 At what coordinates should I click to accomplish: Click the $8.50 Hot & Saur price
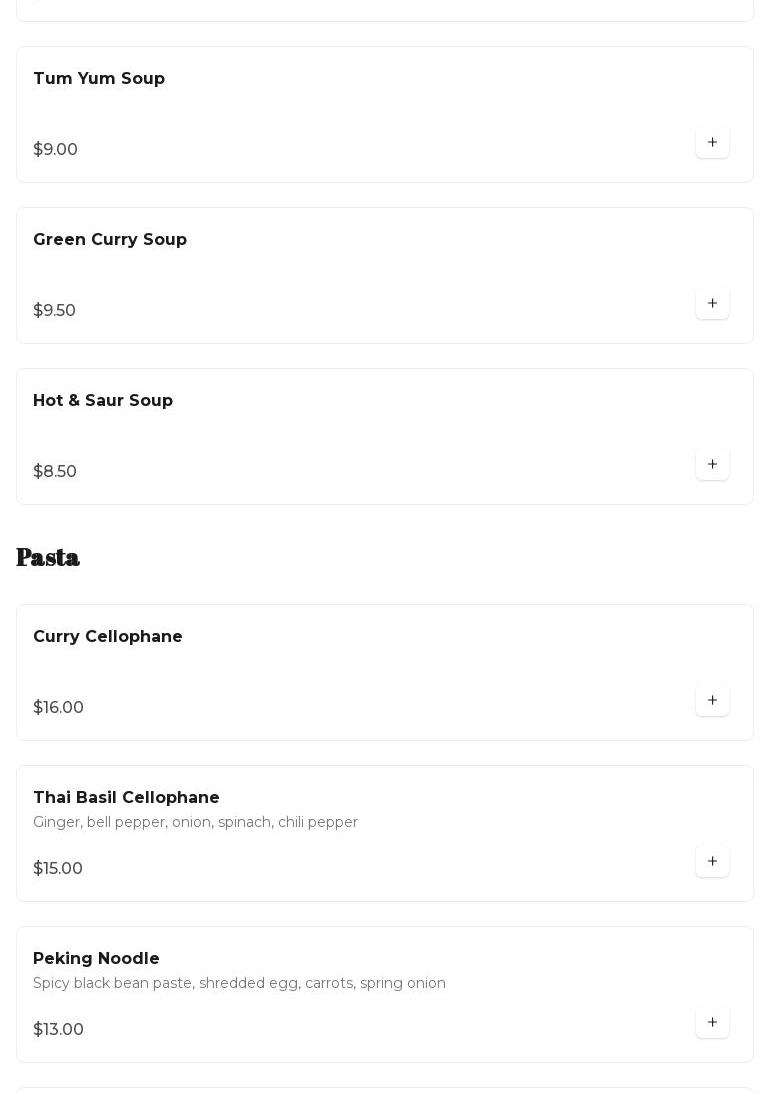55,472
